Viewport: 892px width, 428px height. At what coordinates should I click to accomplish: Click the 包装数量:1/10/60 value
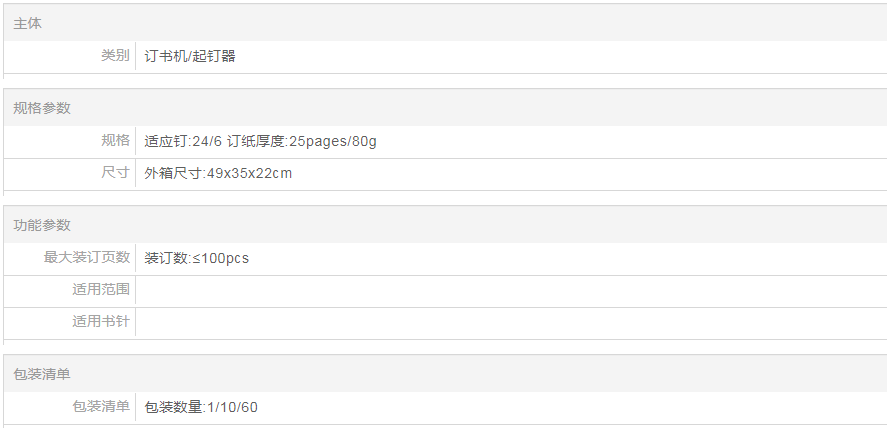pos(201,406)
